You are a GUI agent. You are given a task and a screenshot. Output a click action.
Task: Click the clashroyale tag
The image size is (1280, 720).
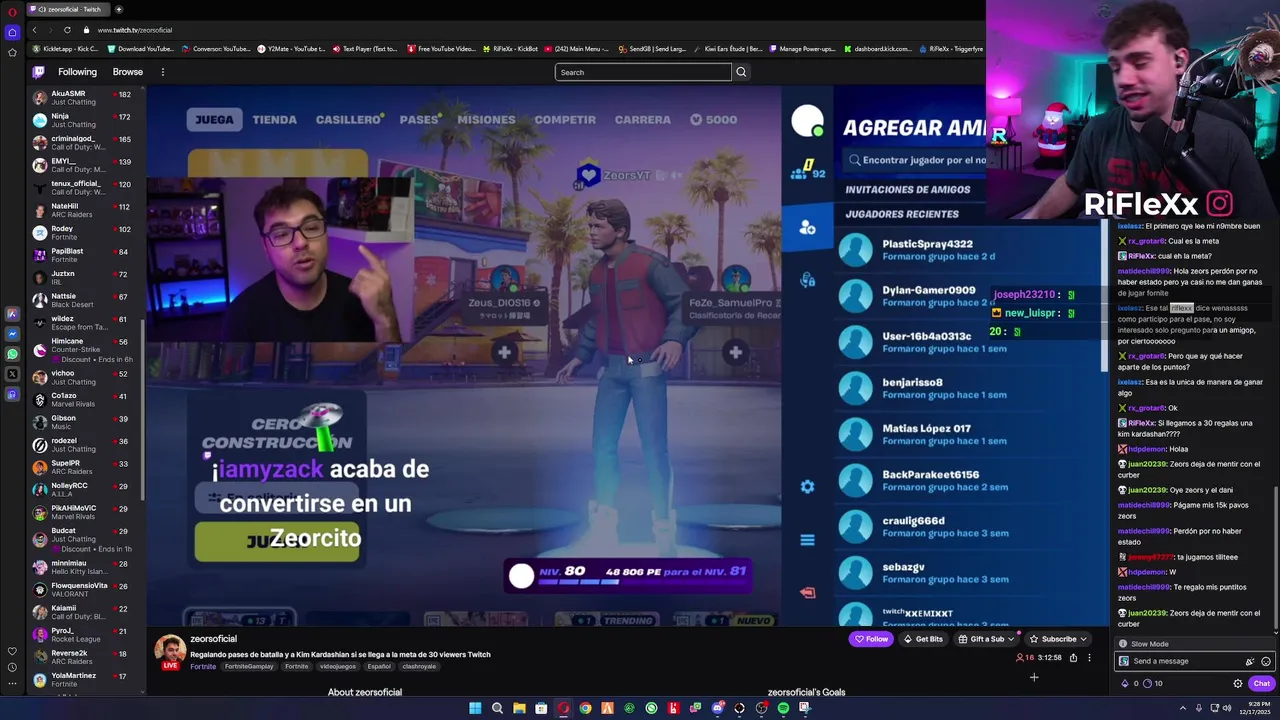coord(419,667)
